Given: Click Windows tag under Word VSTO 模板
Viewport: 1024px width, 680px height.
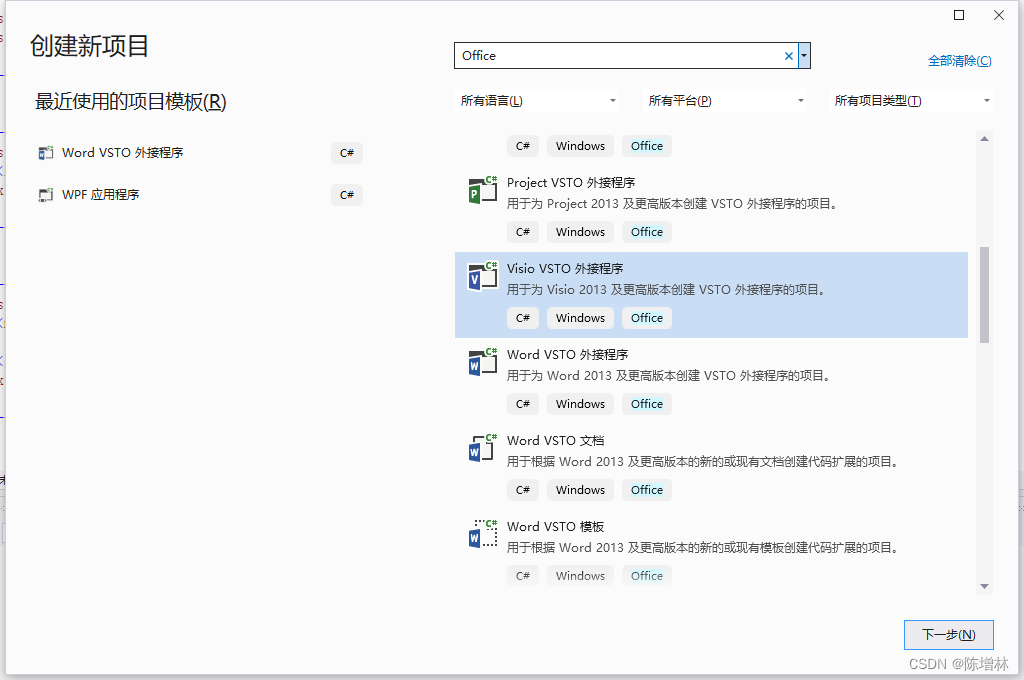Looking at the screenshot, I should (x=581, y=576).
